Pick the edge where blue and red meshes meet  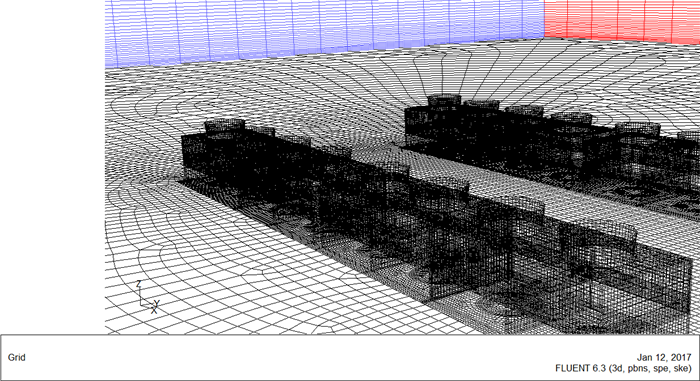tap(544, 19)
